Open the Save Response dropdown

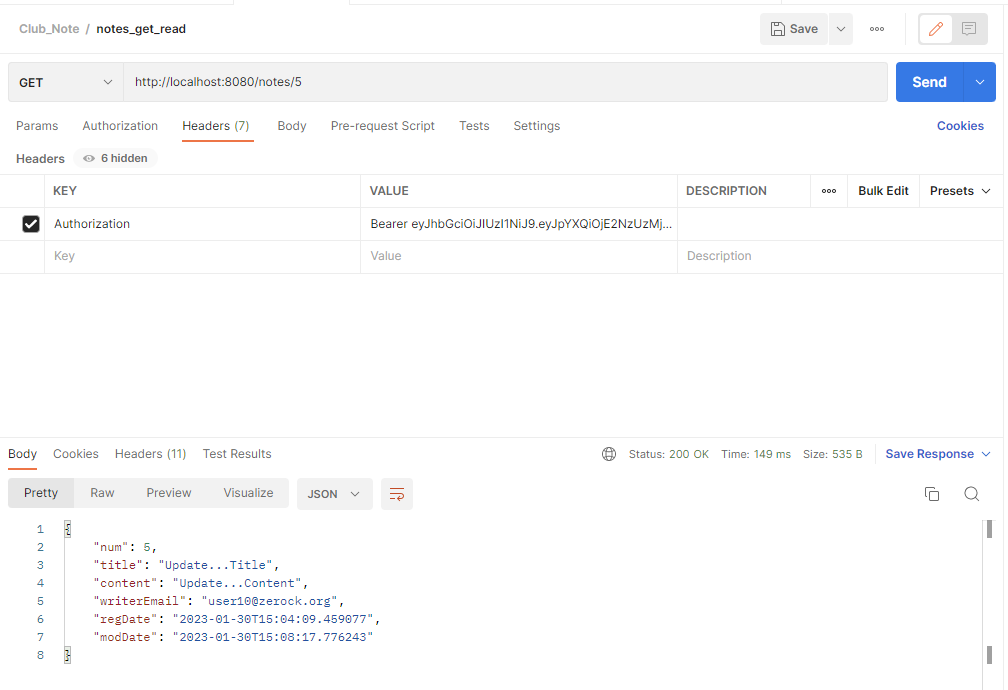tap(938, 454)
